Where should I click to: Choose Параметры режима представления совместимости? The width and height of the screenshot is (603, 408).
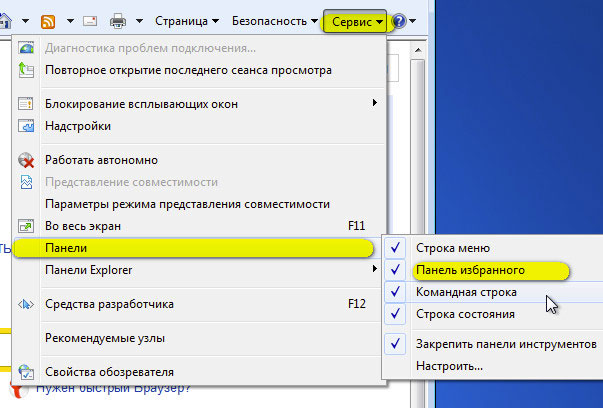pyautogui.click(x=187, y=204)
